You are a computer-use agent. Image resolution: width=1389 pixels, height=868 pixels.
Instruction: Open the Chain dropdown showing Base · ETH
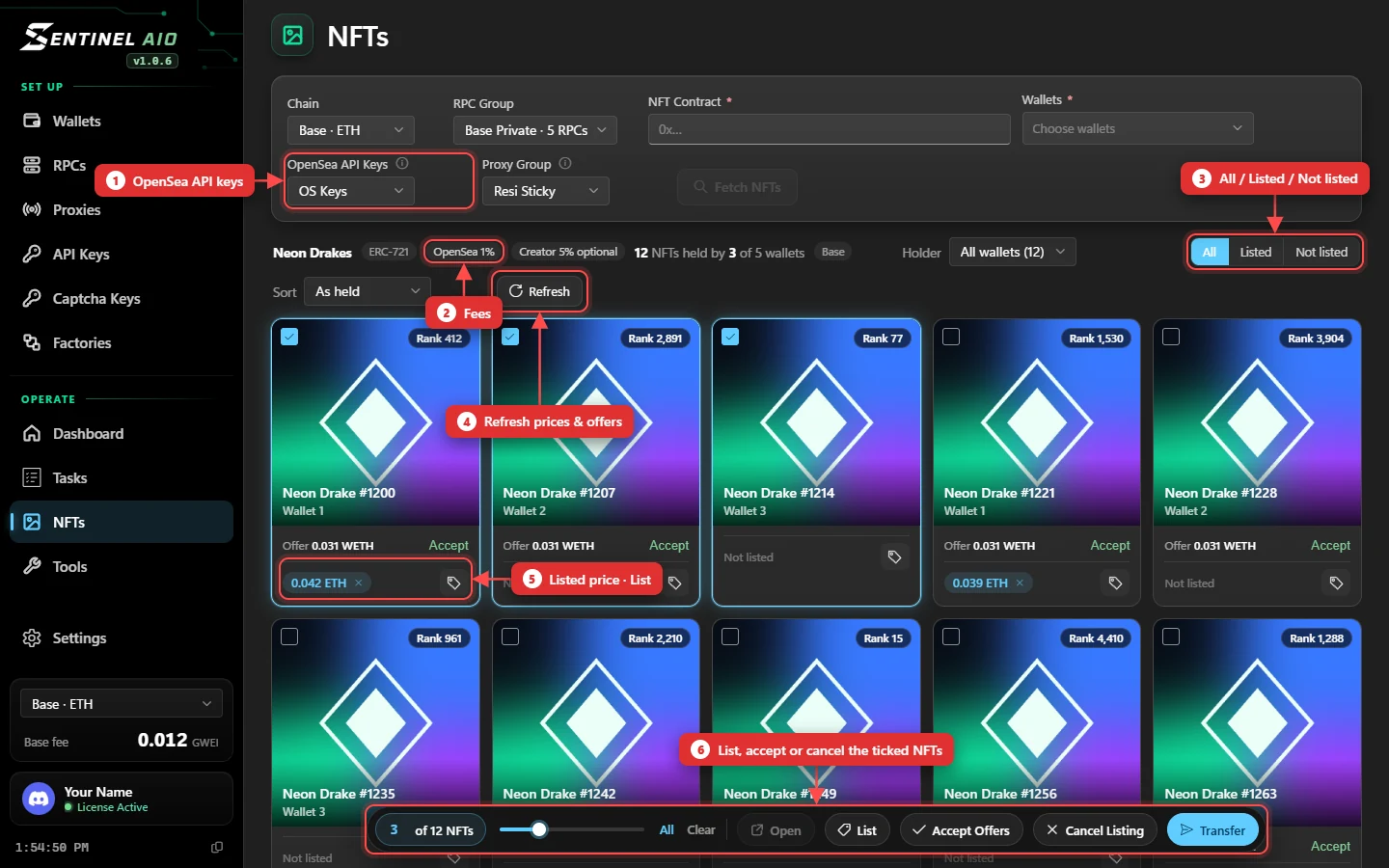351,130
